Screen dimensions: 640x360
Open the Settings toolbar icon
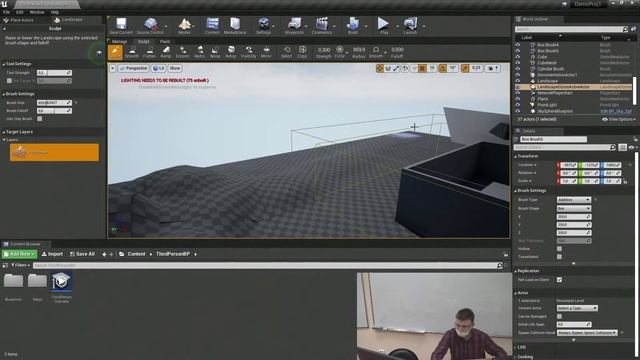coord(264,26)
